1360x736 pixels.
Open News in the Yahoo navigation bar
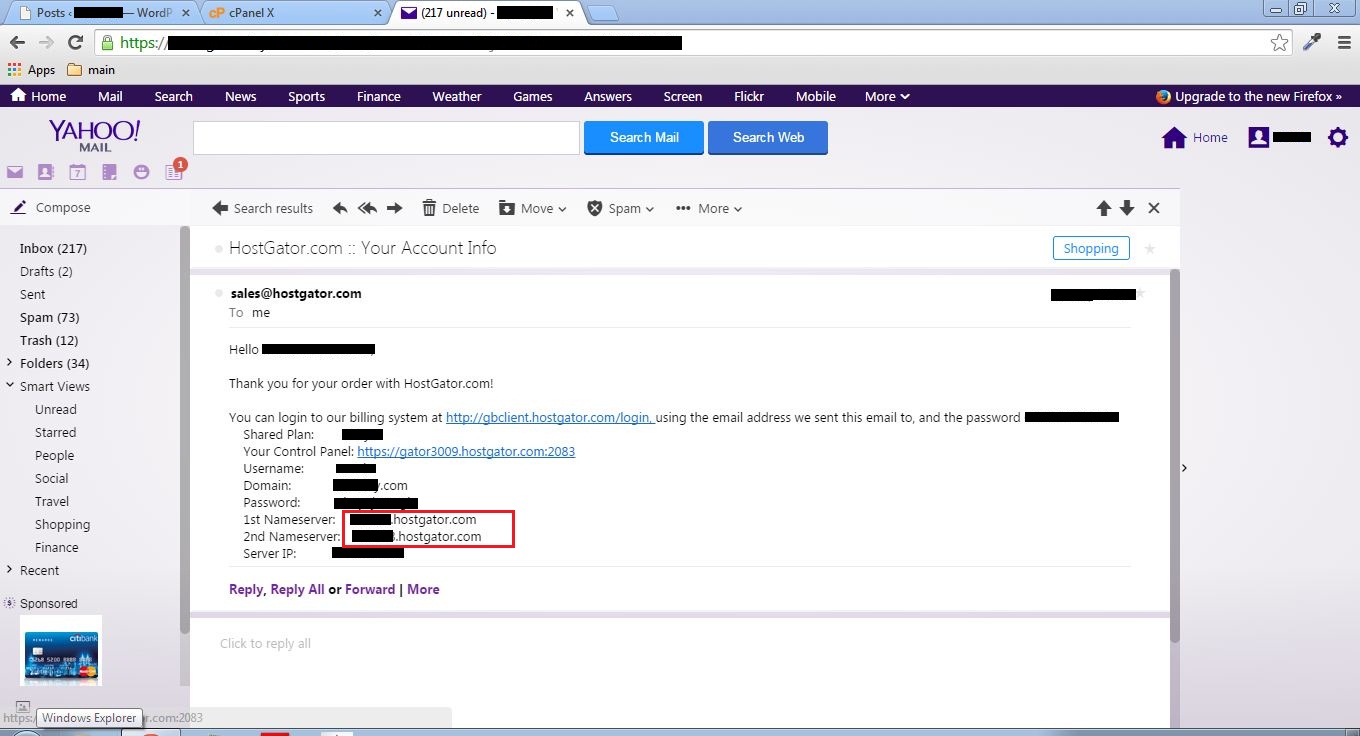(x=241, y=96)
